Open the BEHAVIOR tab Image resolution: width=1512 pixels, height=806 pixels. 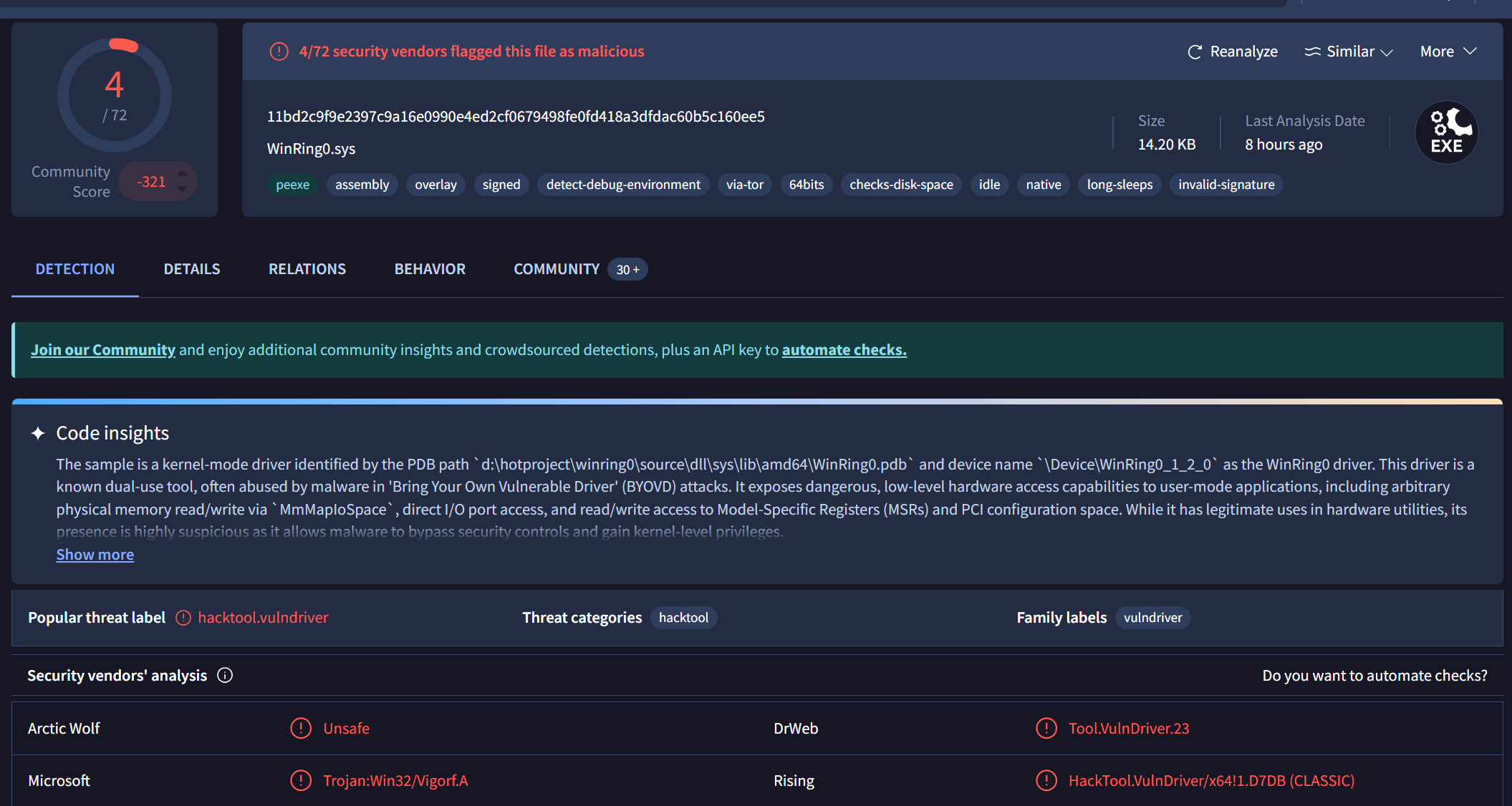(430, 269)
